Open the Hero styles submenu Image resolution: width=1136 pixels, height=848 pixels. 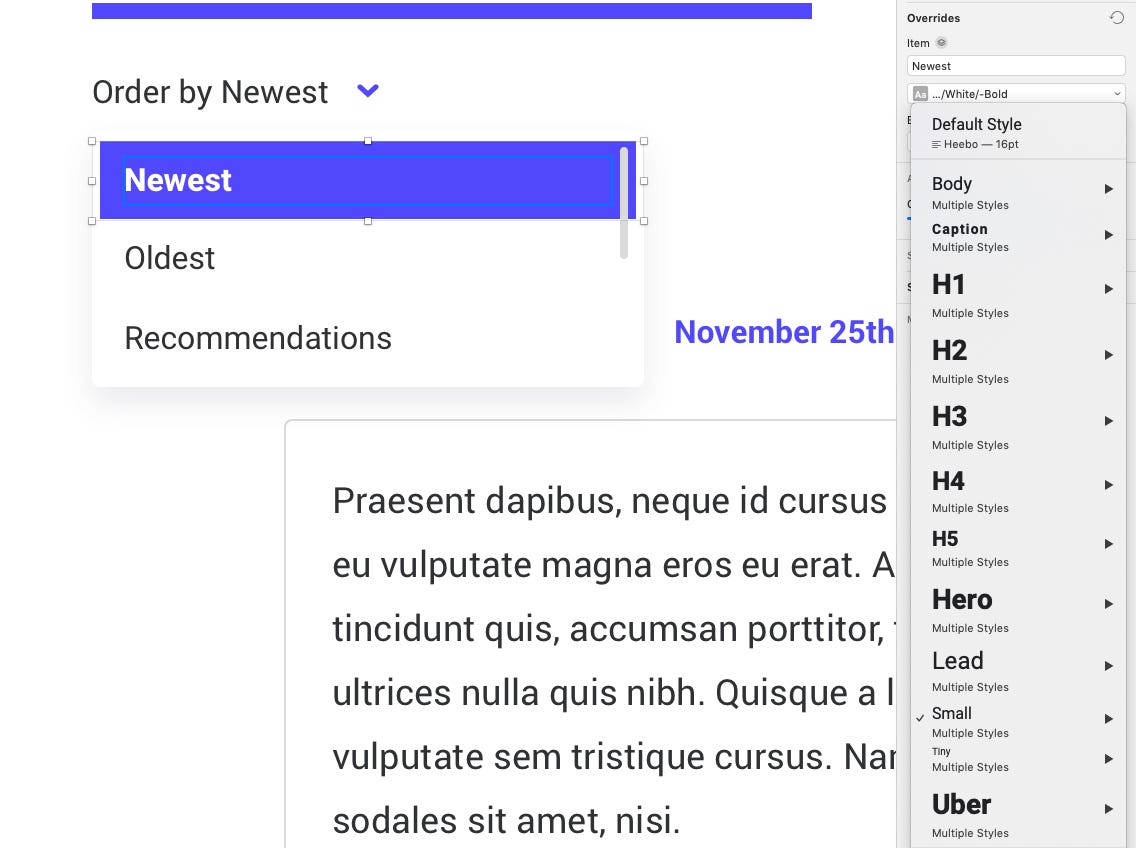click(1018, 609)
